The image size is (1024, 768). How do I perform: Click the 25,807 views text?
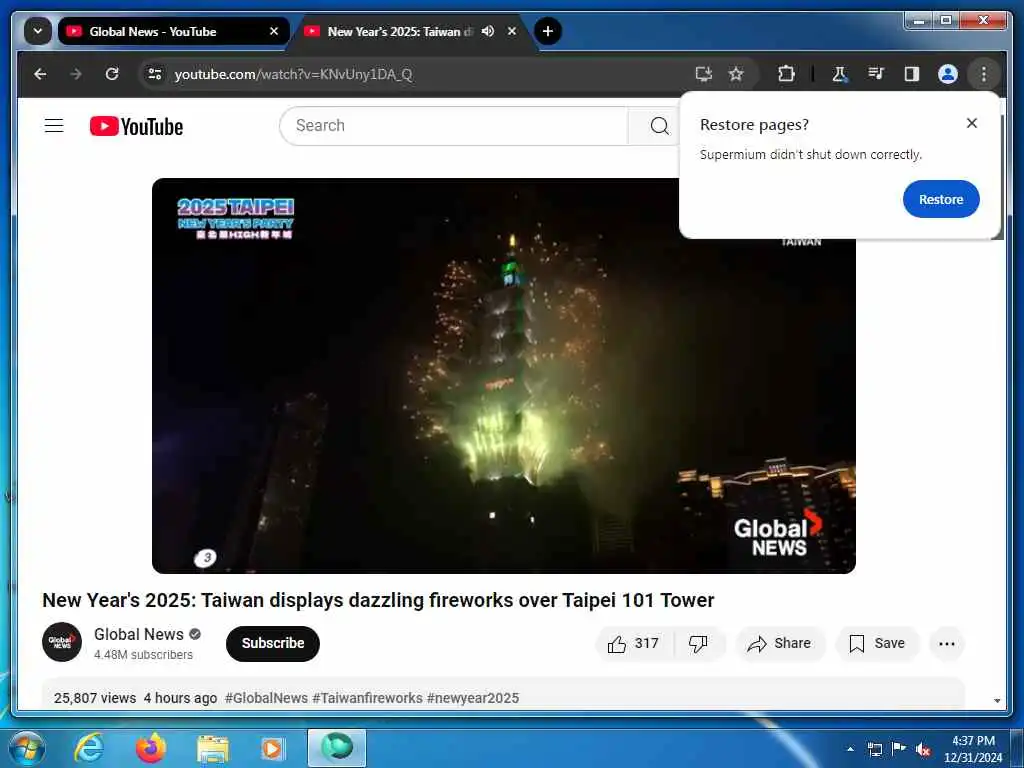pos(95,698)
